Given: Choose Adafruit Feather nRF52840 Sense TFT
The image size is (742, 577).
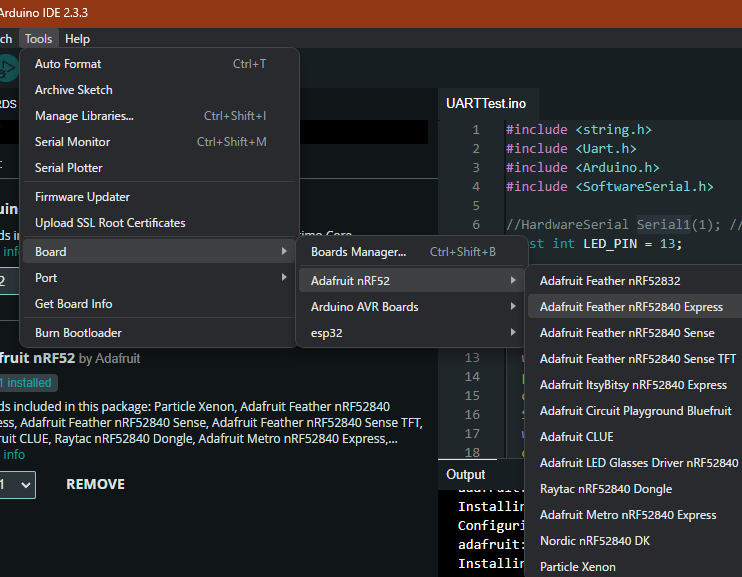Looking at the screenshot, I should 635,359.
